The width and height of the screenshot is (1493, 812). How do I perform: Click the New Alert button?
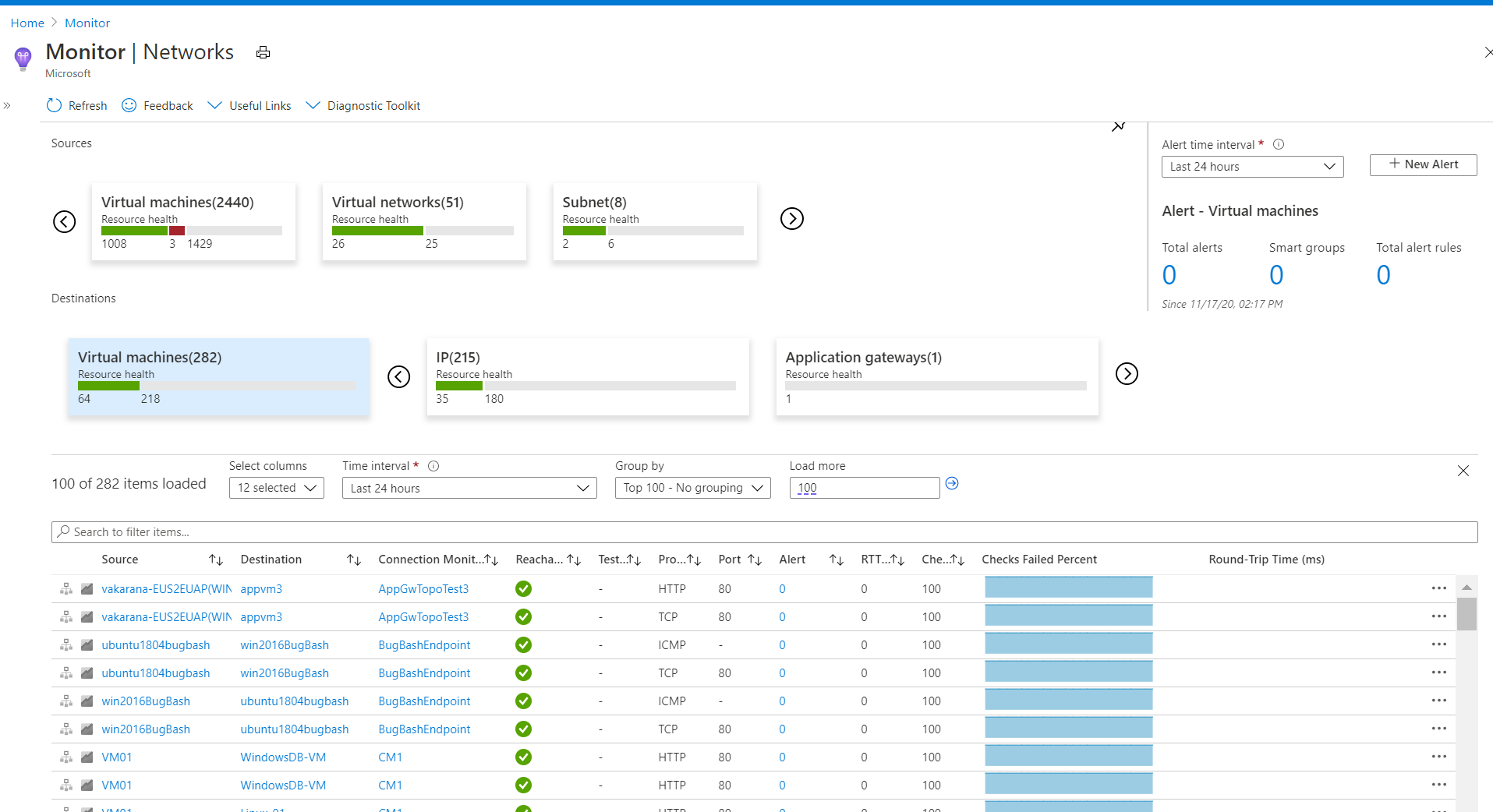[1422, 164]
